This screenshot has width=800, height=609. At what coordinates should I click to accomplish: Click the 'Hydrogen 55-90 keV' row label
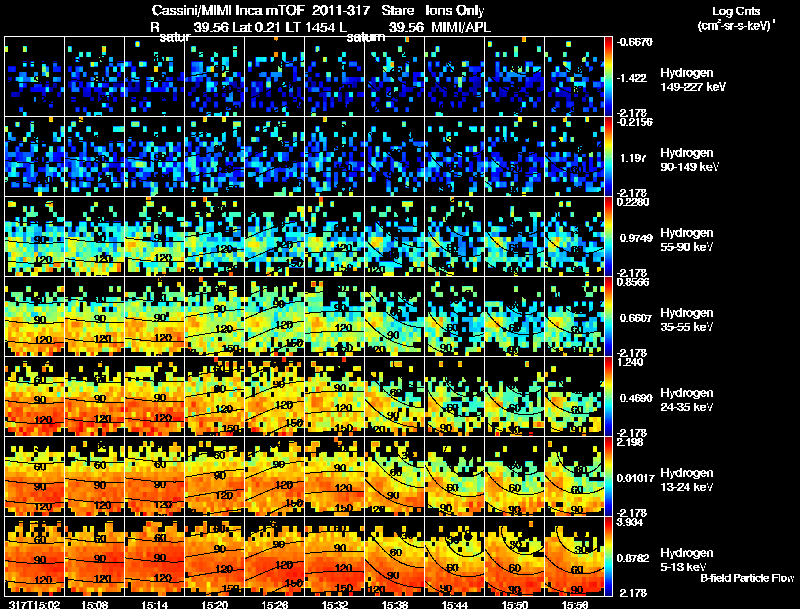pos(687,240)
